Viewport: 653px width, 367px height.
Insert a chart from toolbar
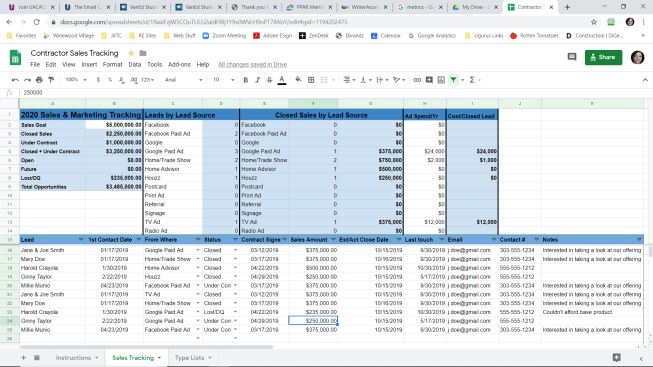tap(441, 80)
